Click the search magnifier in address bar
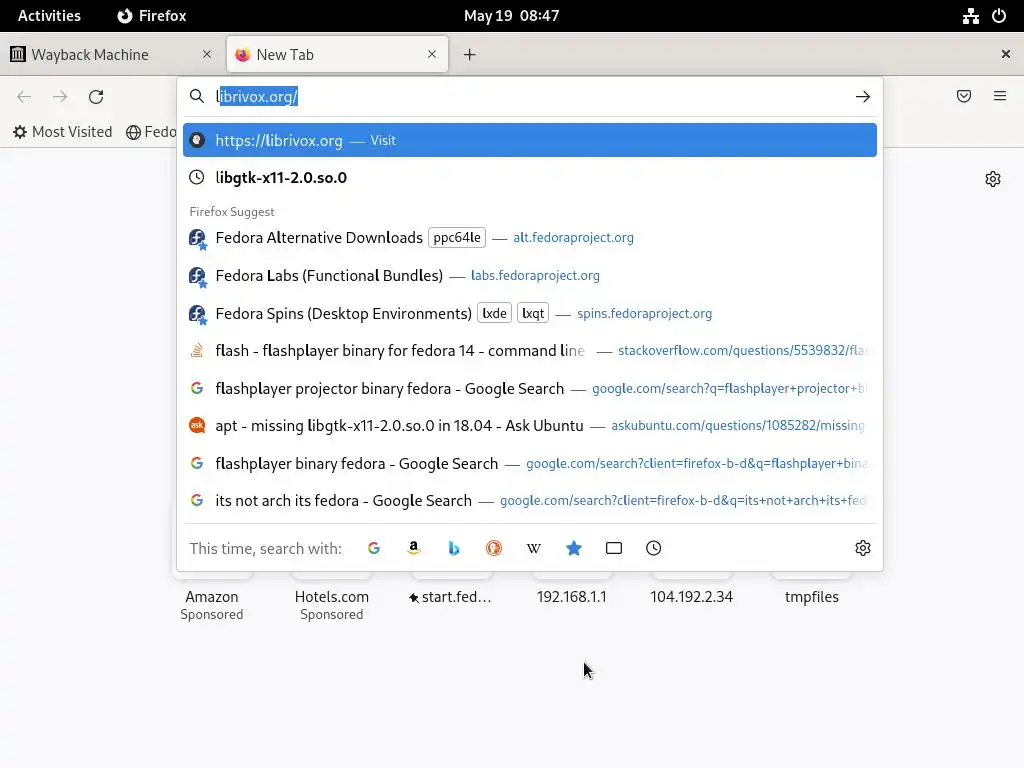Viewport: 1024px width, 768px height. [197, 97]
